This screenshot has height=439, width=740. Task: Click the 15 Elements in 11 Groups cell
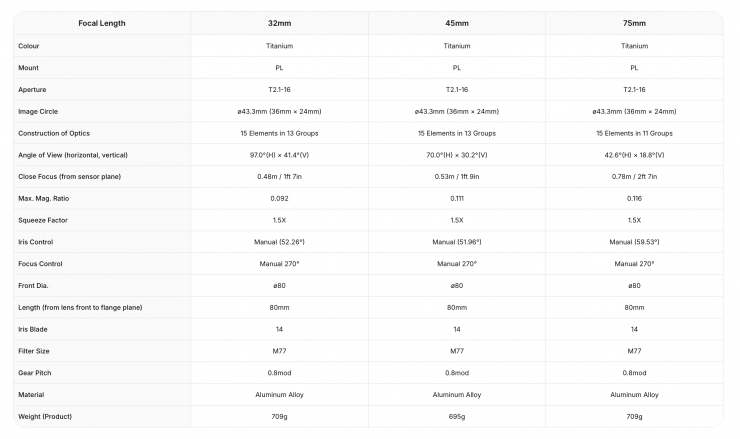coord(634,133)
